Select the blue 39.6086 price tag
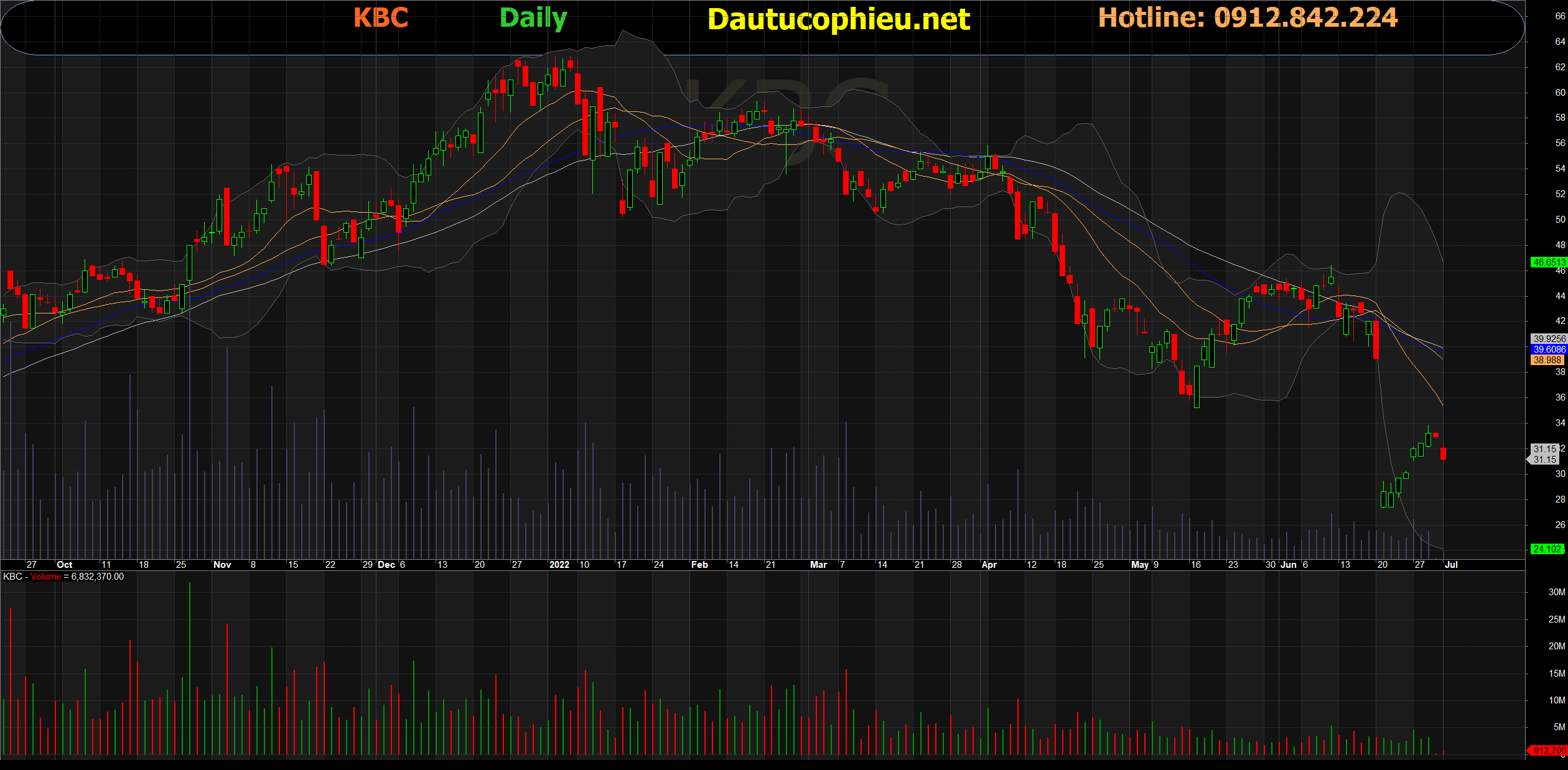The width and height of the screenshot is (1568, 770). (1548, 350)
